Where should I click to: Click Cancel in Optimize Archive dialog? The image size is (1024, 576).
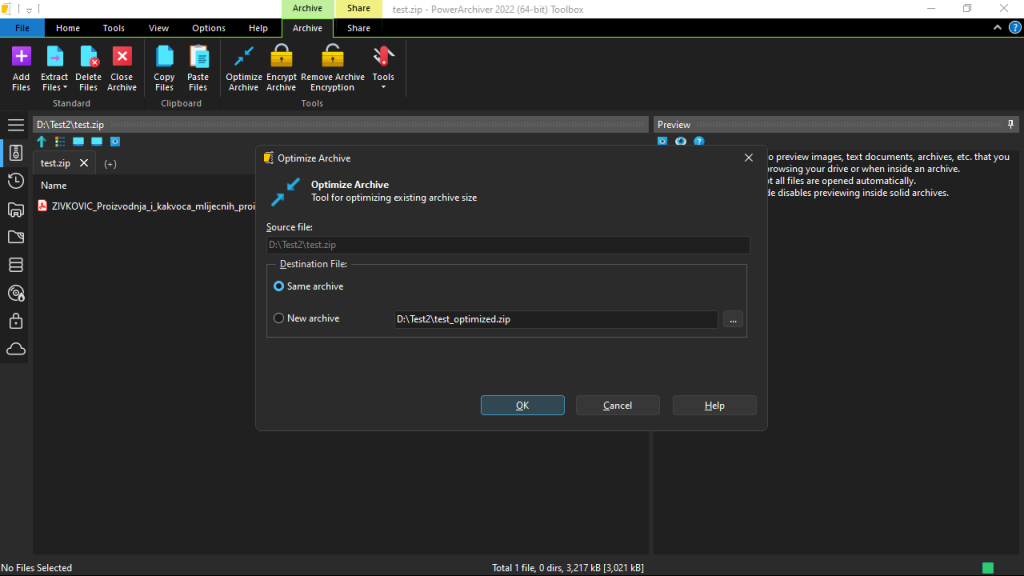tap(617, 406)
